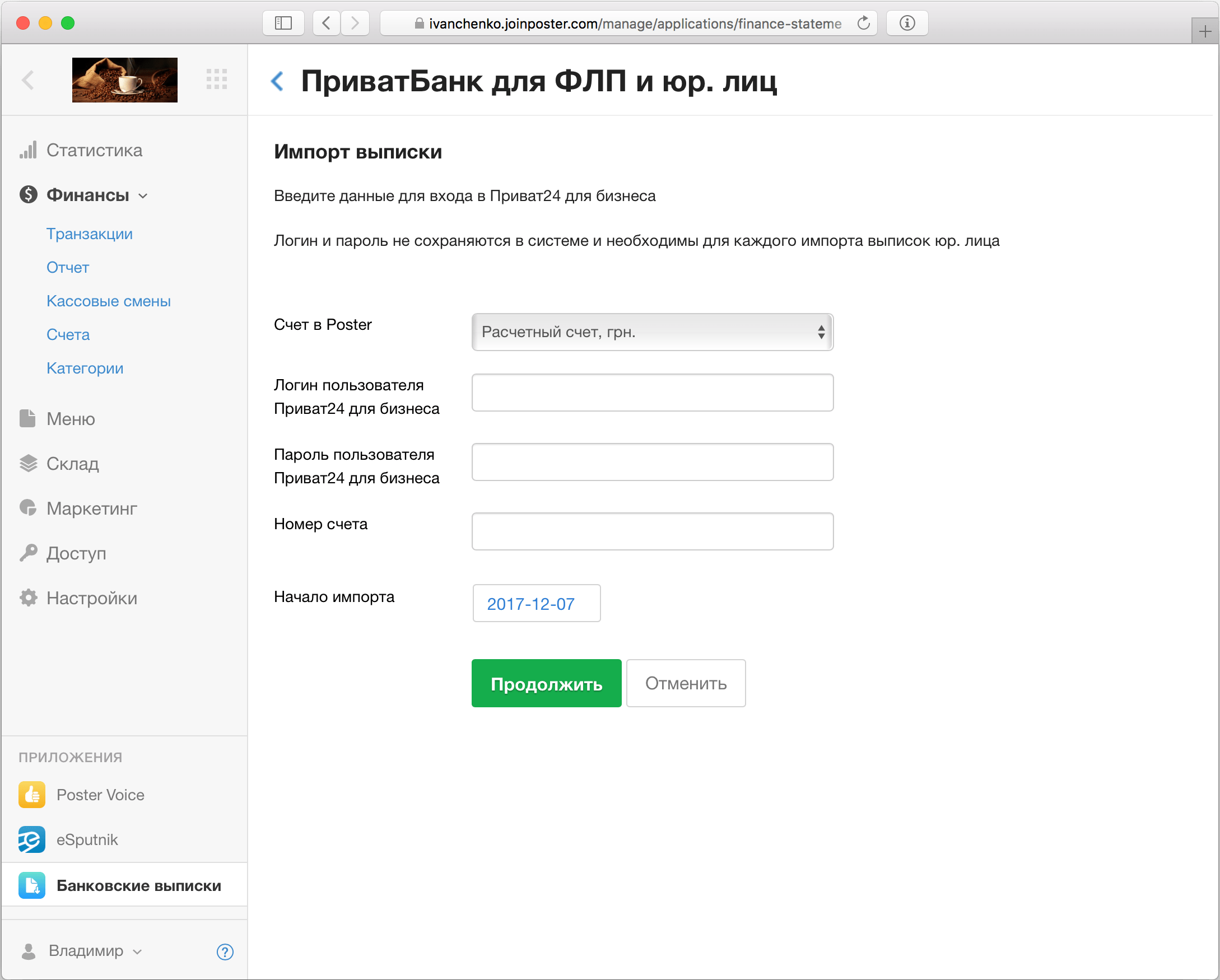
Task: Click the Statistics bar chart icon
Action: (x=28, y=150)
